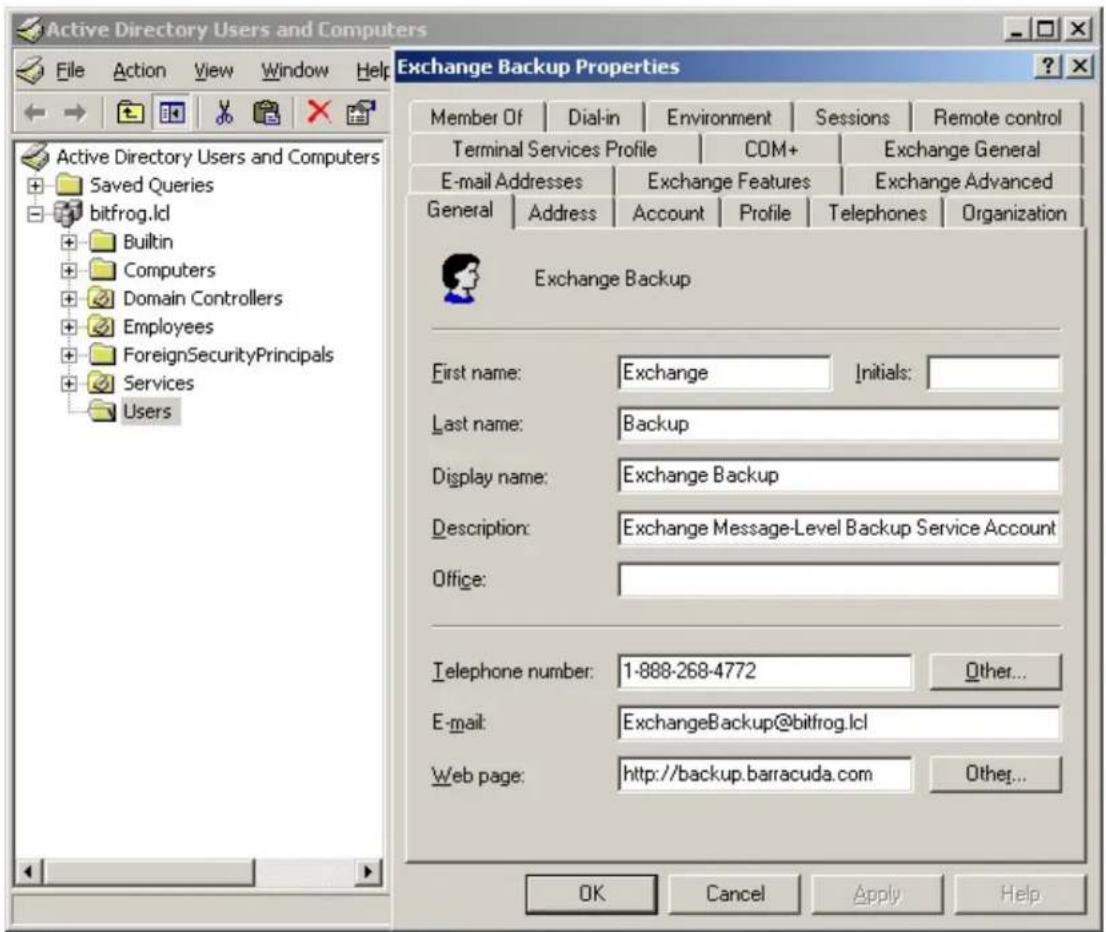Image resolution: width=1106 pixels, height=932 pixels.
Task: Expand the ForeignSecurityPrincipals container
Action: coord(68,355)
